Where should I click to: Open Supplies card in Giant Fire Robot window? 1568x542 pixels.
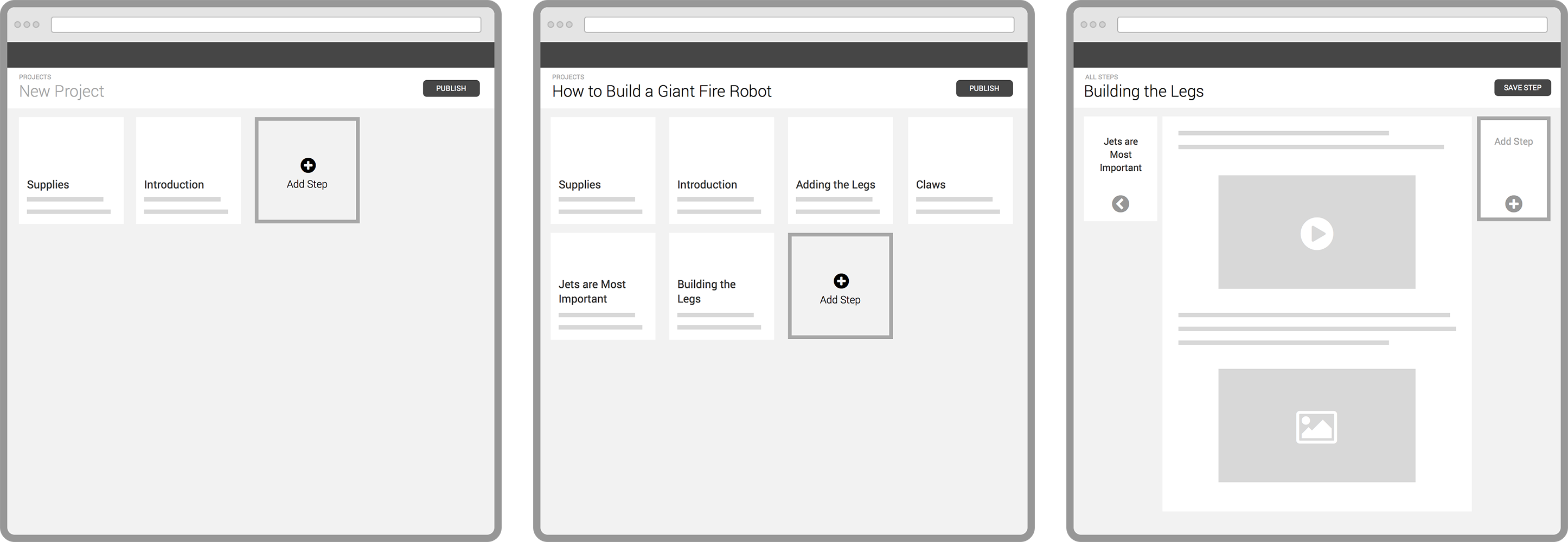[603, 170]
